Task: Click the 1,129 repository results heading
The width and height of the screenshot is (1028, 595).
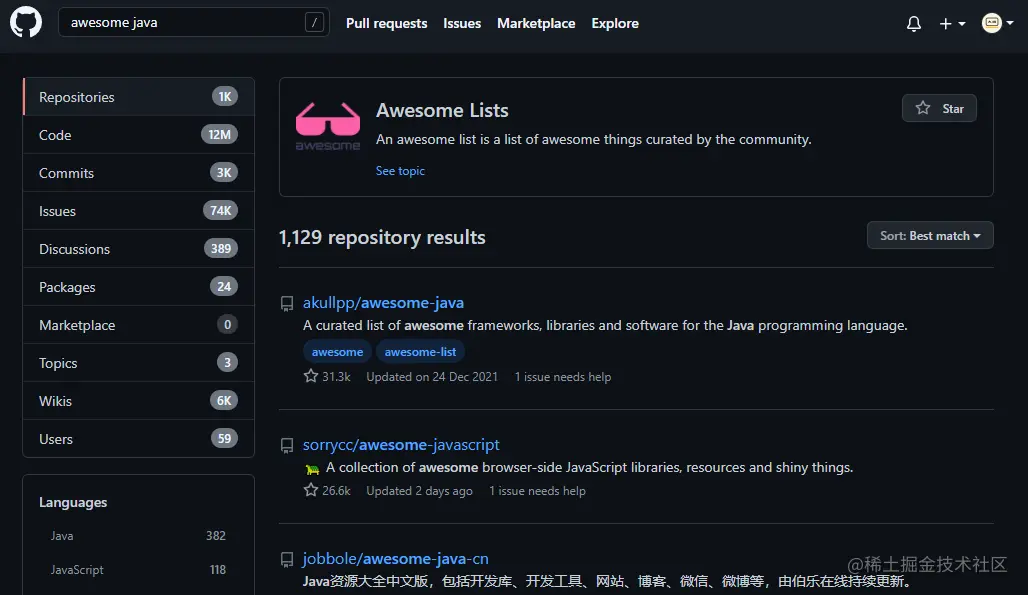Action: click(382, 237)
